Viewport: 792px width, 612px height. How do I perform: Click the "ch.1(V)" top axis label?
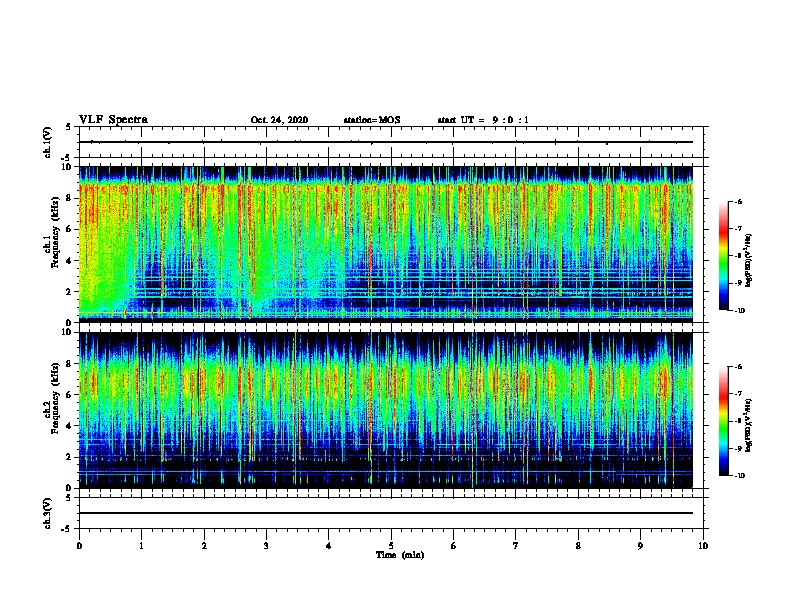click(48, 142)
